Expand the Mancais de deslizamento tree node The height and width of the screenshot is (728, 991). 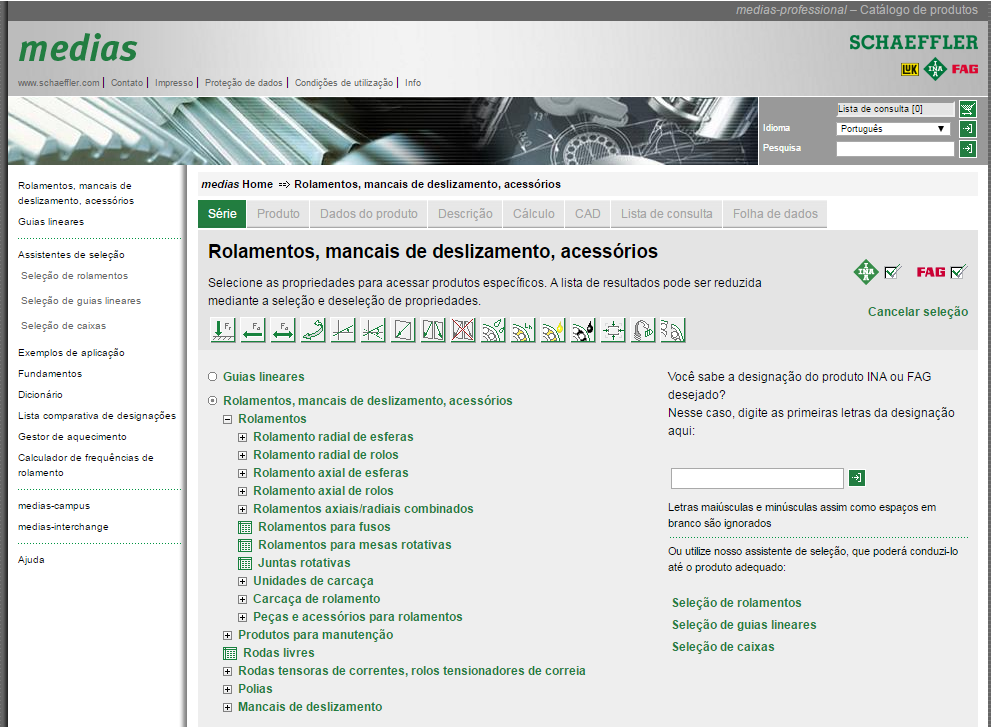[x=228, y=707]
